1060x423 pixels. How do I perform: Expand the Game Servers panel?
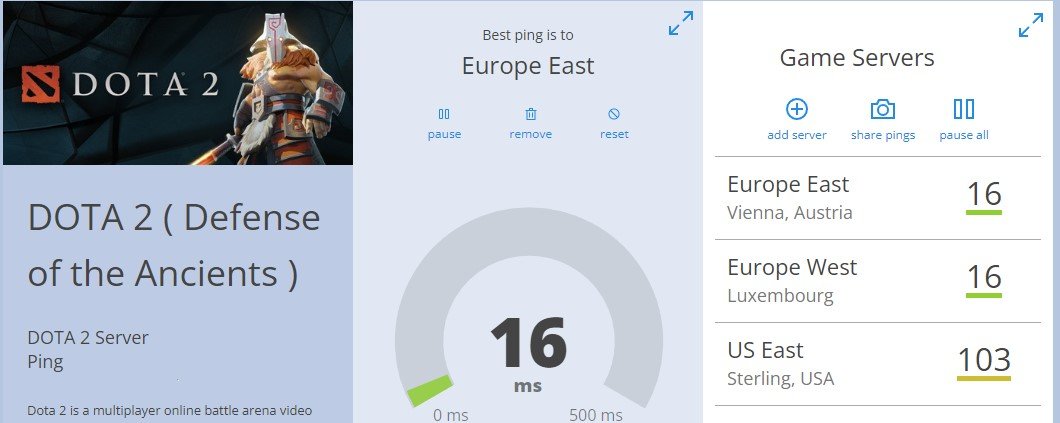tap(1030, 25)
